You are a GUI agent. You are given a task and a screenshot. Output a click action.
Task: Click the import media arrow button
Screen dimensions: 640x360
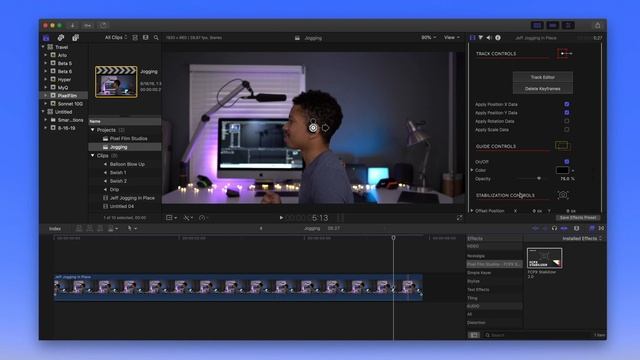pyautogui.click(x=72, y=25)
